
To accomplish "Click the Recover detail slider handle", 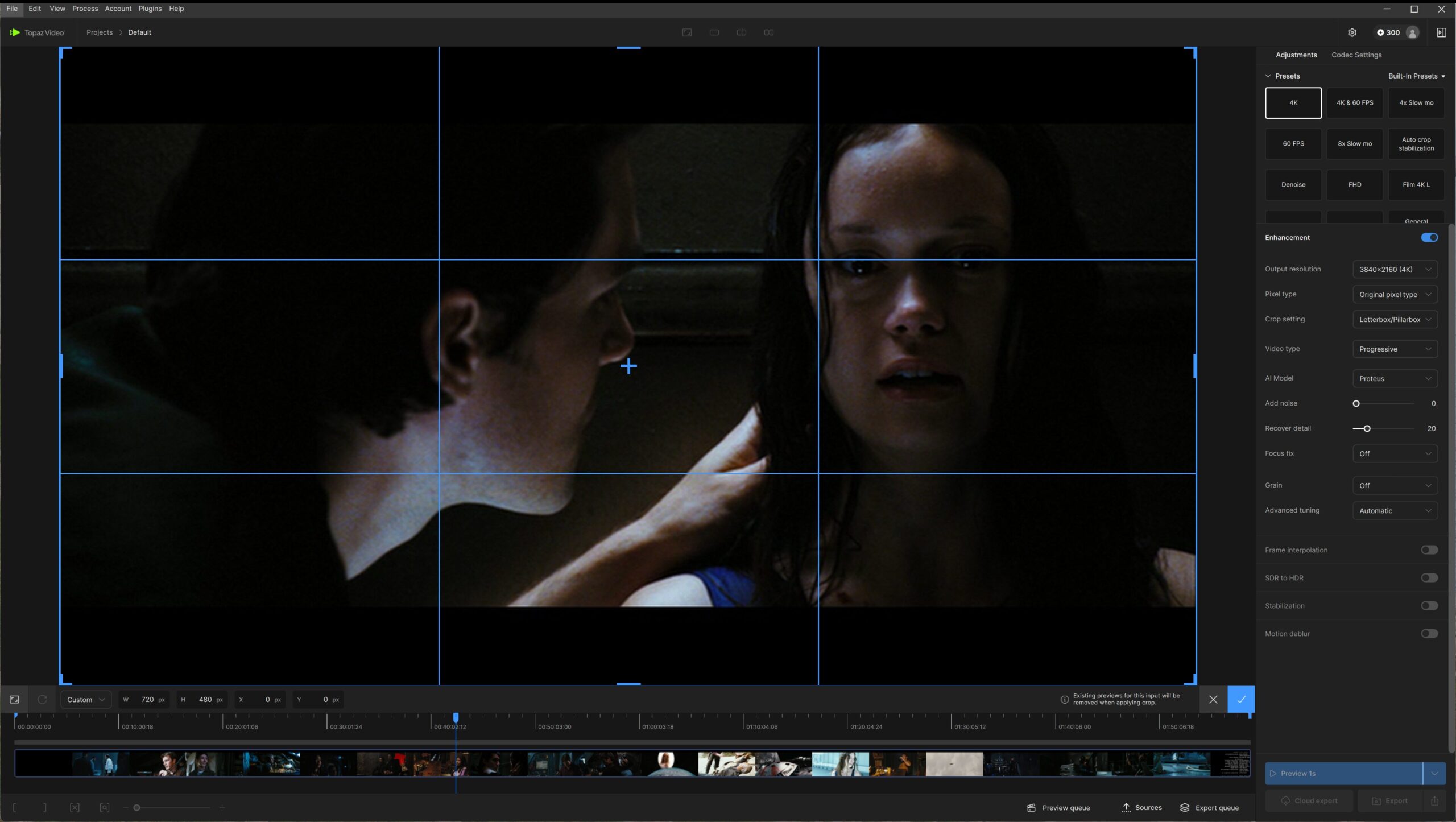I will tap(1367, 429).
